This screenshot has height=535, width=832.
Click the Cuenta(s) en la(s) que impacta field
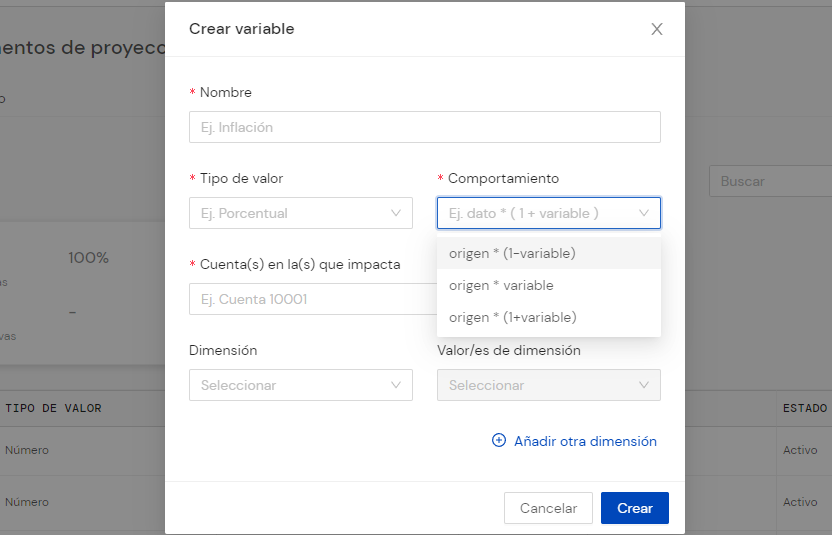pyautogui.click(x=313, y=299)
